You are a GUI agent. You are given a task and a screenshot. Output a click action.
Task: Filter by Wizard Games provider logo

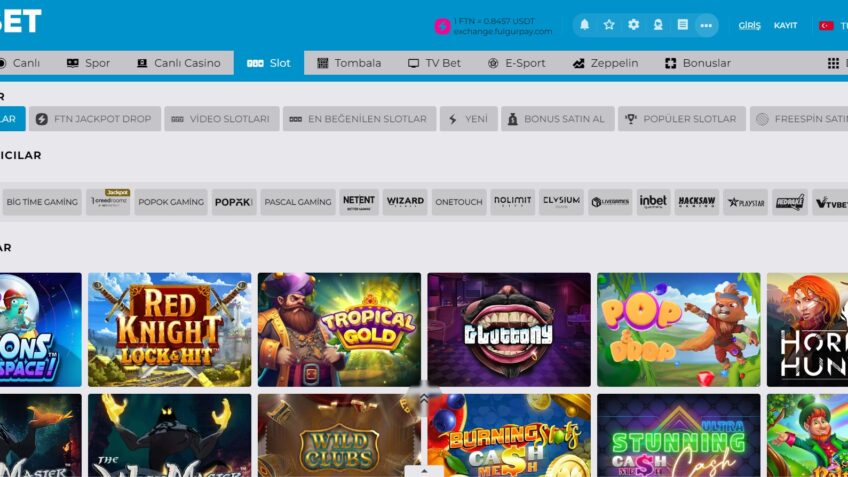coord(405,202)
